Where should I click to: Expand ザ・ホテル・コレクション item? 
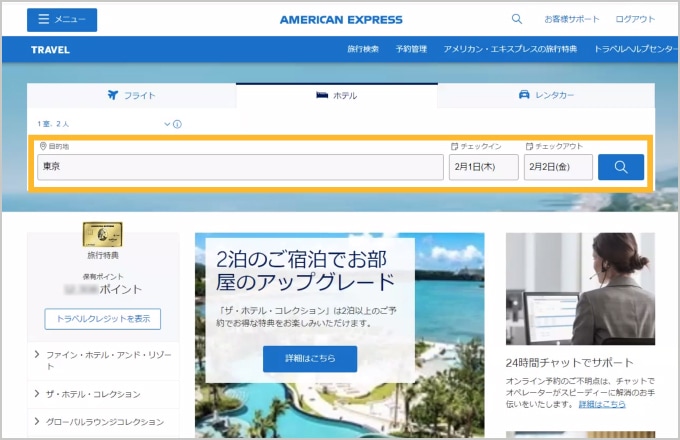tap(103, 394)
